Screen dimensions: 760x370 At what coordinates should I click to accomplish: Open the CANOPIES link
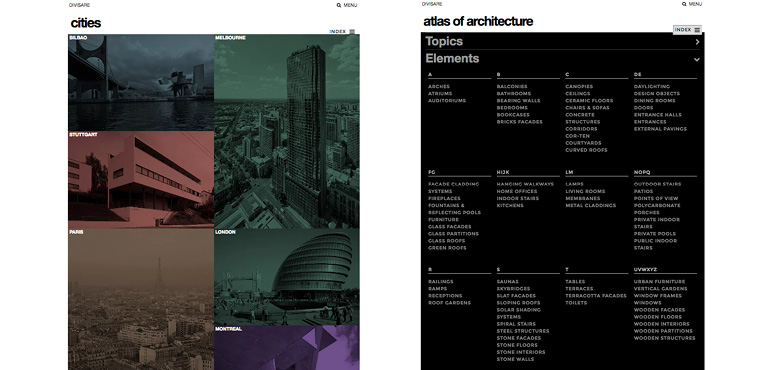(x=579, y=86)
